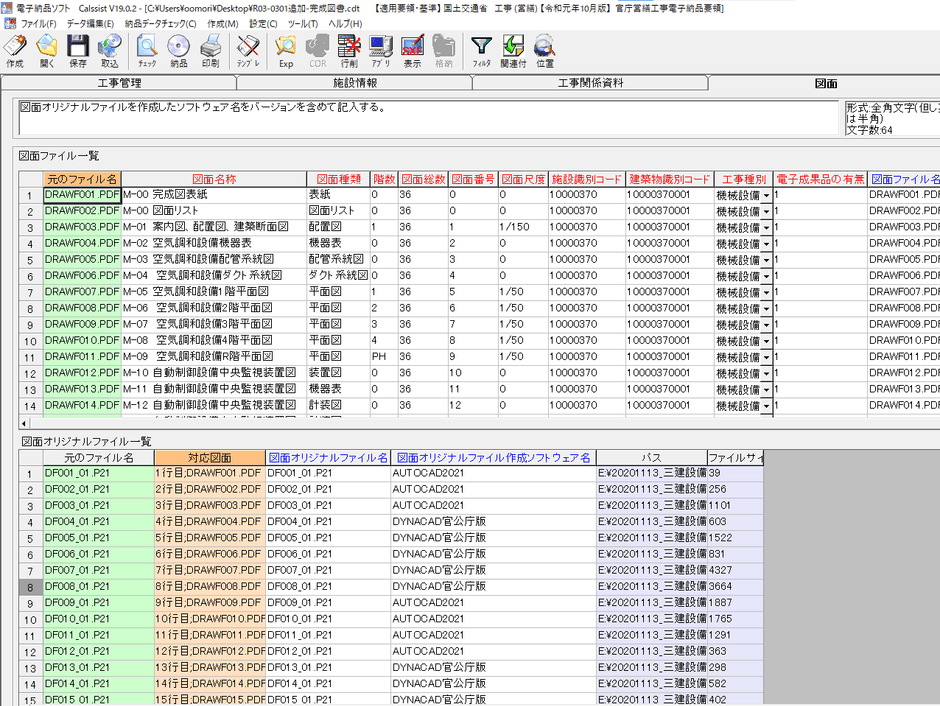Click the 行削 row delete icon
940x706 pixels.
(349, 49)
